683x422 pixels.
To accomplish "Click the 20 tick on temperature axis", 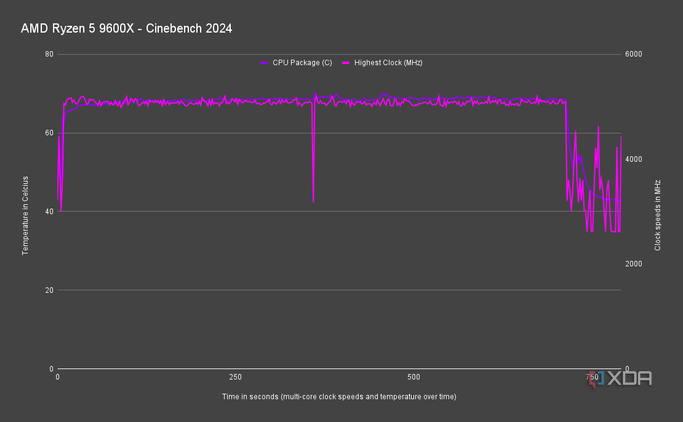I will coord(49,290).
